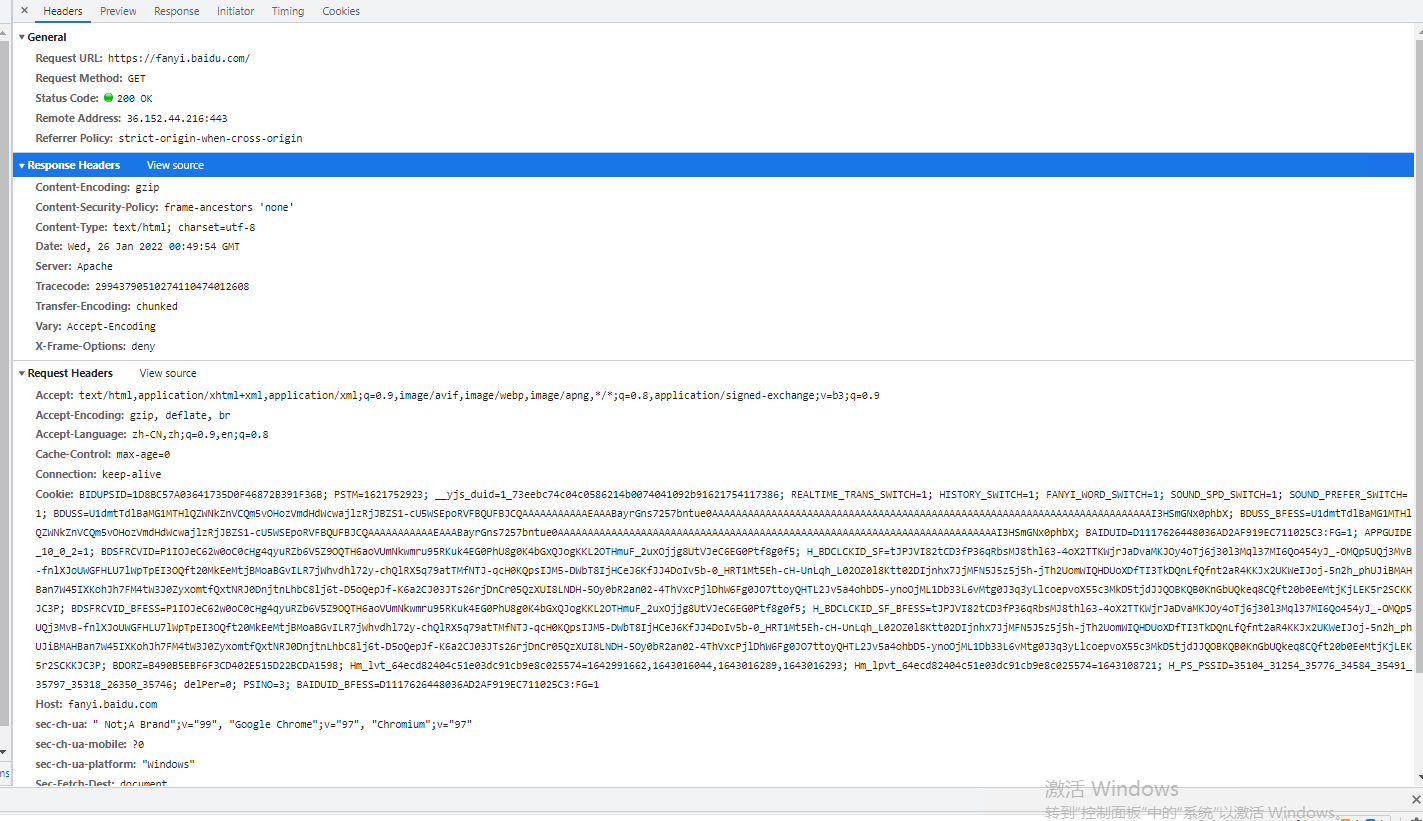
Task: Open the Cookies tab
Action: click(x=341, y=11)
